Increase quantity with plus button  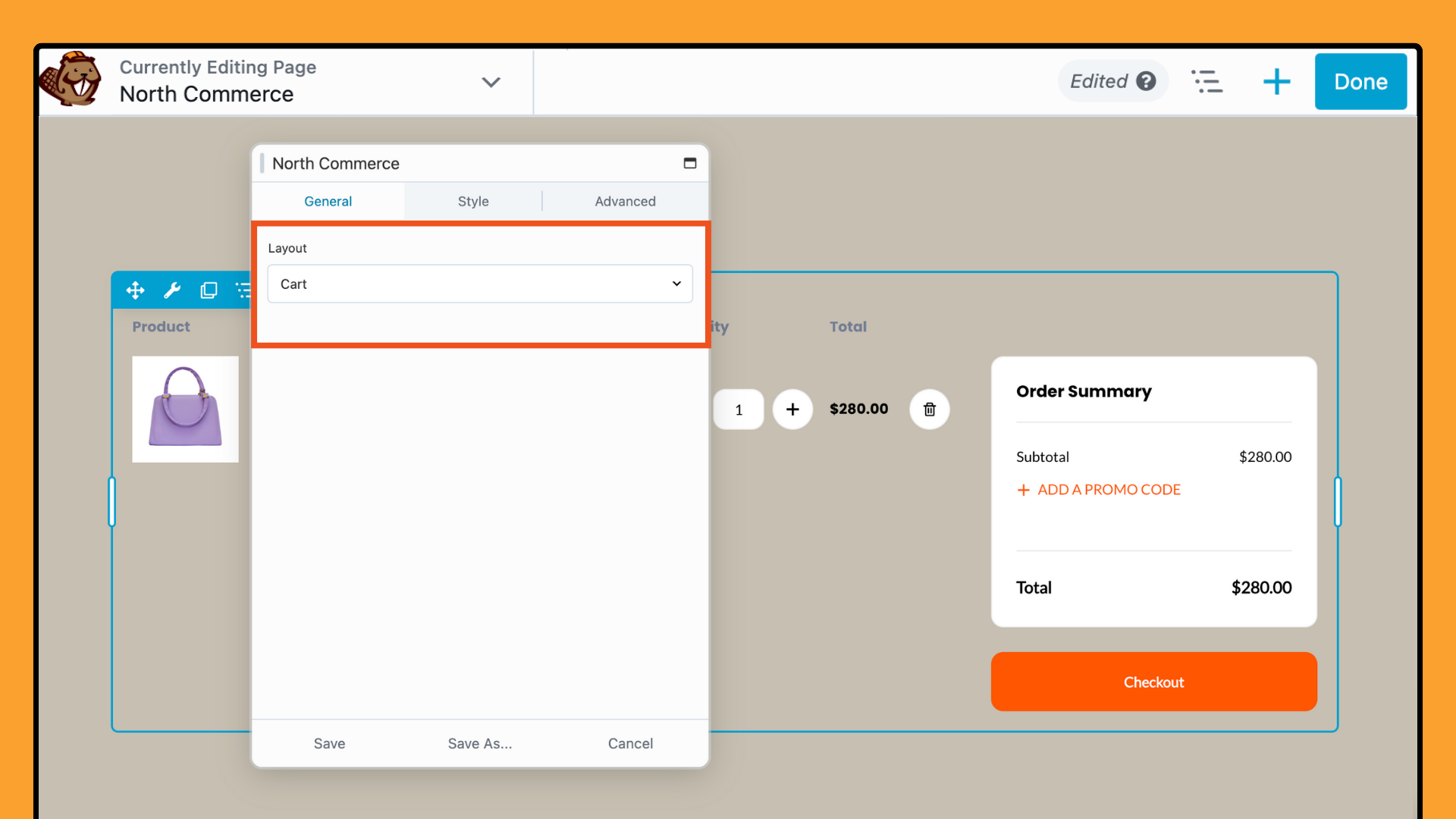[x=792, y=409]
